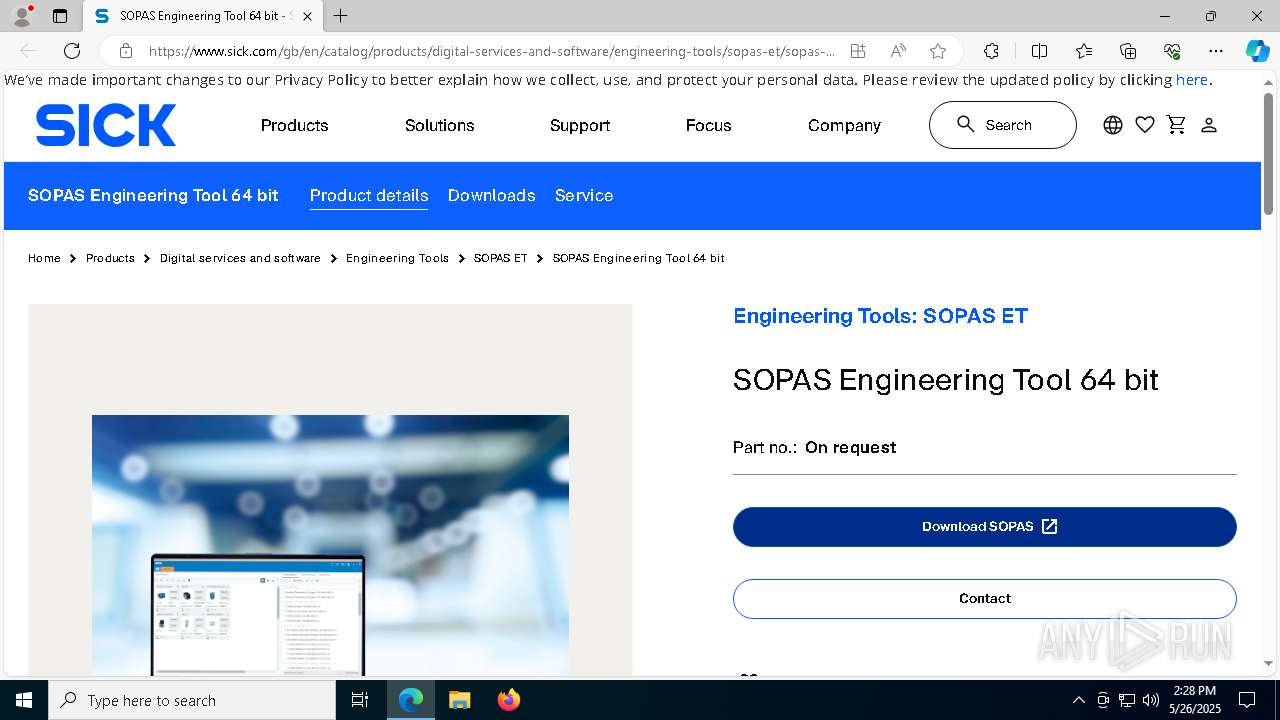The width and height of the screenshot is (1280, 720).
Task: Open the wishlist heart icon
Action: (1145, 125)
